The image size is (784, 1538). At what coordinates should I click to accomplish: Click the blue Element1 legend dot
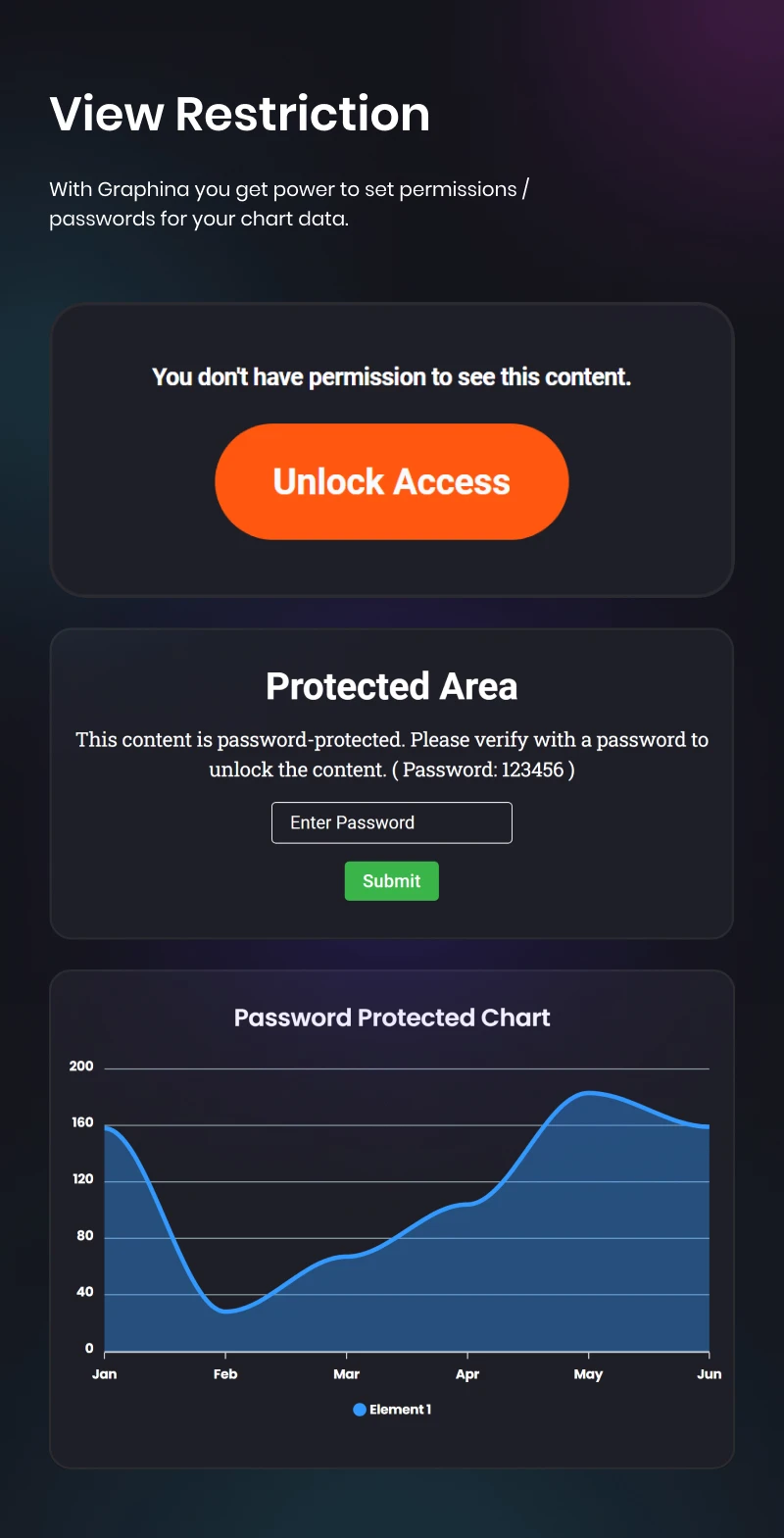pos(360,1410)
